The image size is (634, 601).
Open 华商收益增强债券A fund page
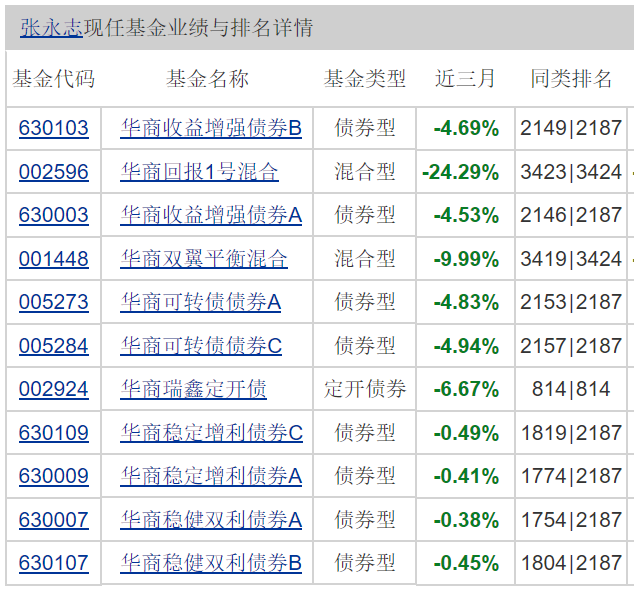click(x=211, y=215)
